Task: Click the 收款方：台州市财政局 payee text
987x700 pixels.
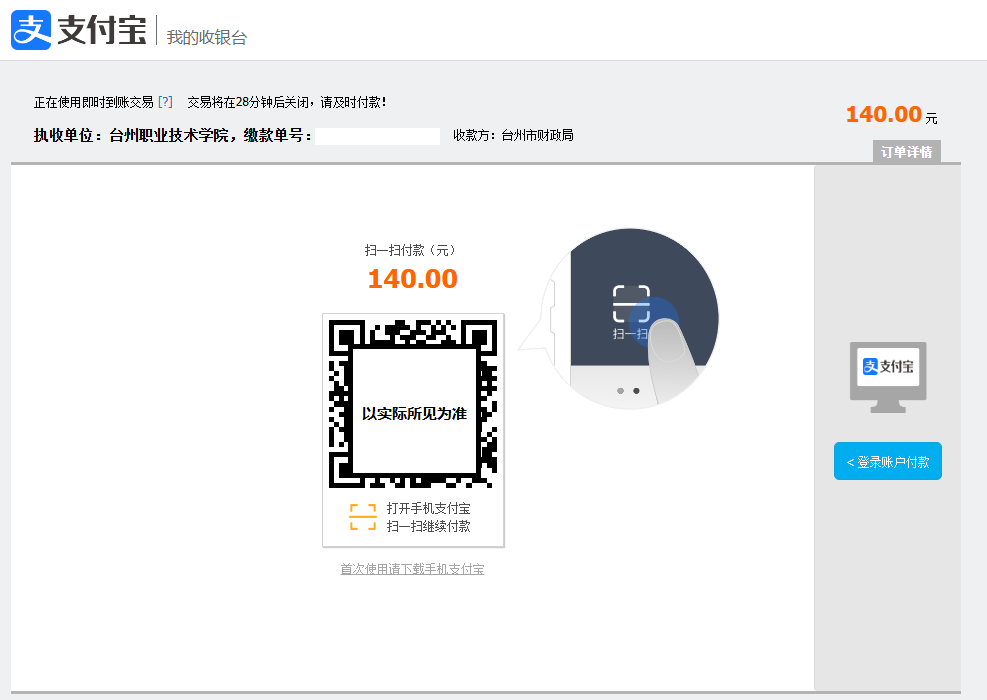Action: (x=513, y=135)
